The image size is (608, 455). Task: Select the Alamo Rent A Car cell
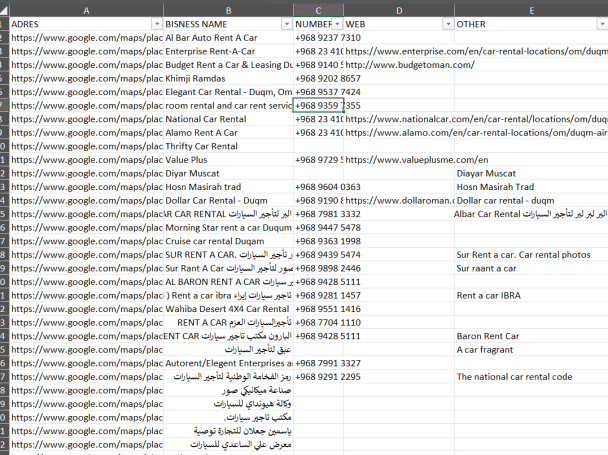228,133
